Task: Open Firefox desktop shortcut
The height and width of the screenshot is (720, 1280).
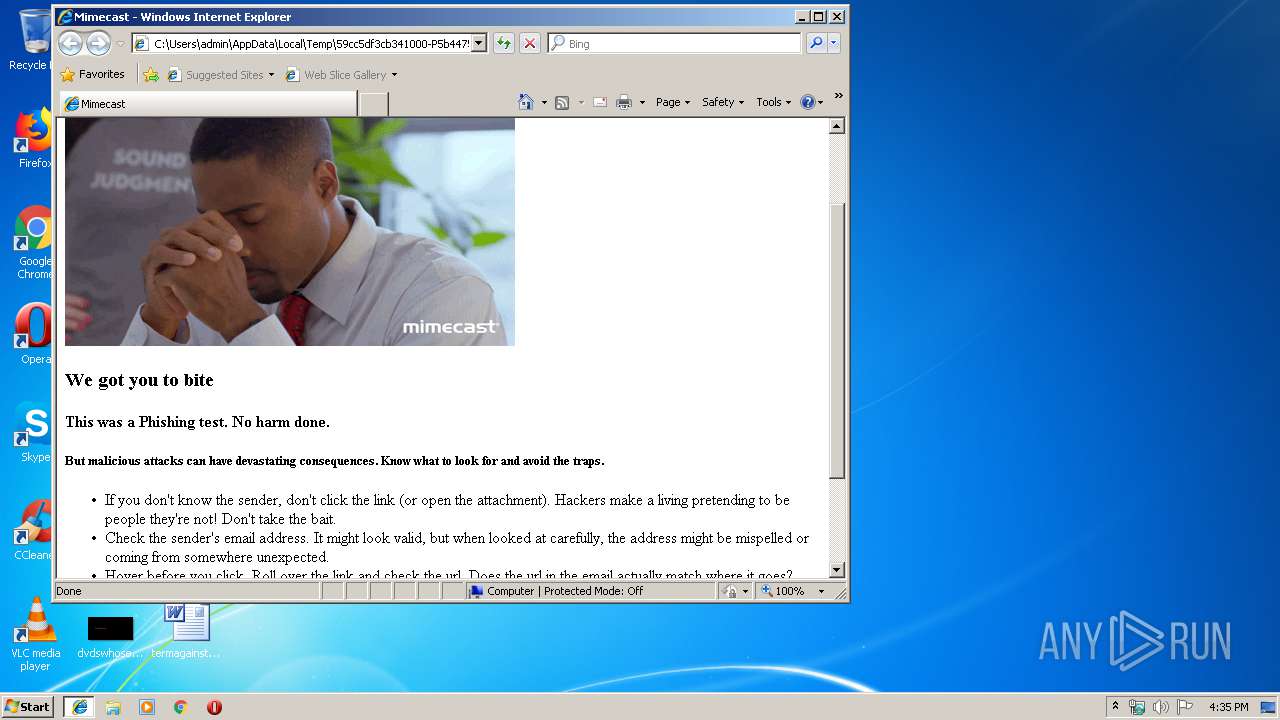Action: [x=34, y=139]
